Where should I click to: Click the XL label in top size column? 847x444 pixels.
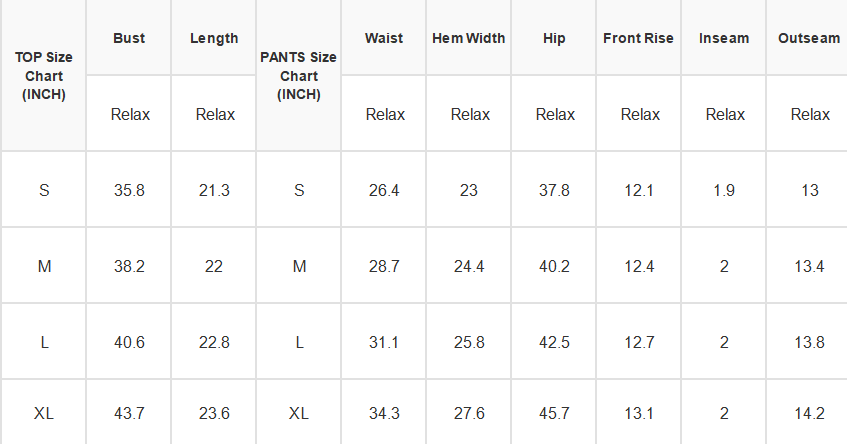point(43,413)
